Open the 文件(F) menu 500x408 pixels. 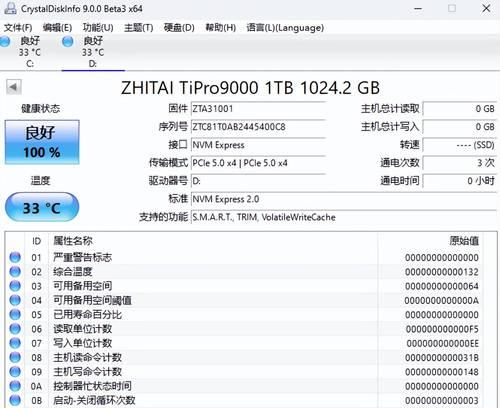tap(18, 28)
